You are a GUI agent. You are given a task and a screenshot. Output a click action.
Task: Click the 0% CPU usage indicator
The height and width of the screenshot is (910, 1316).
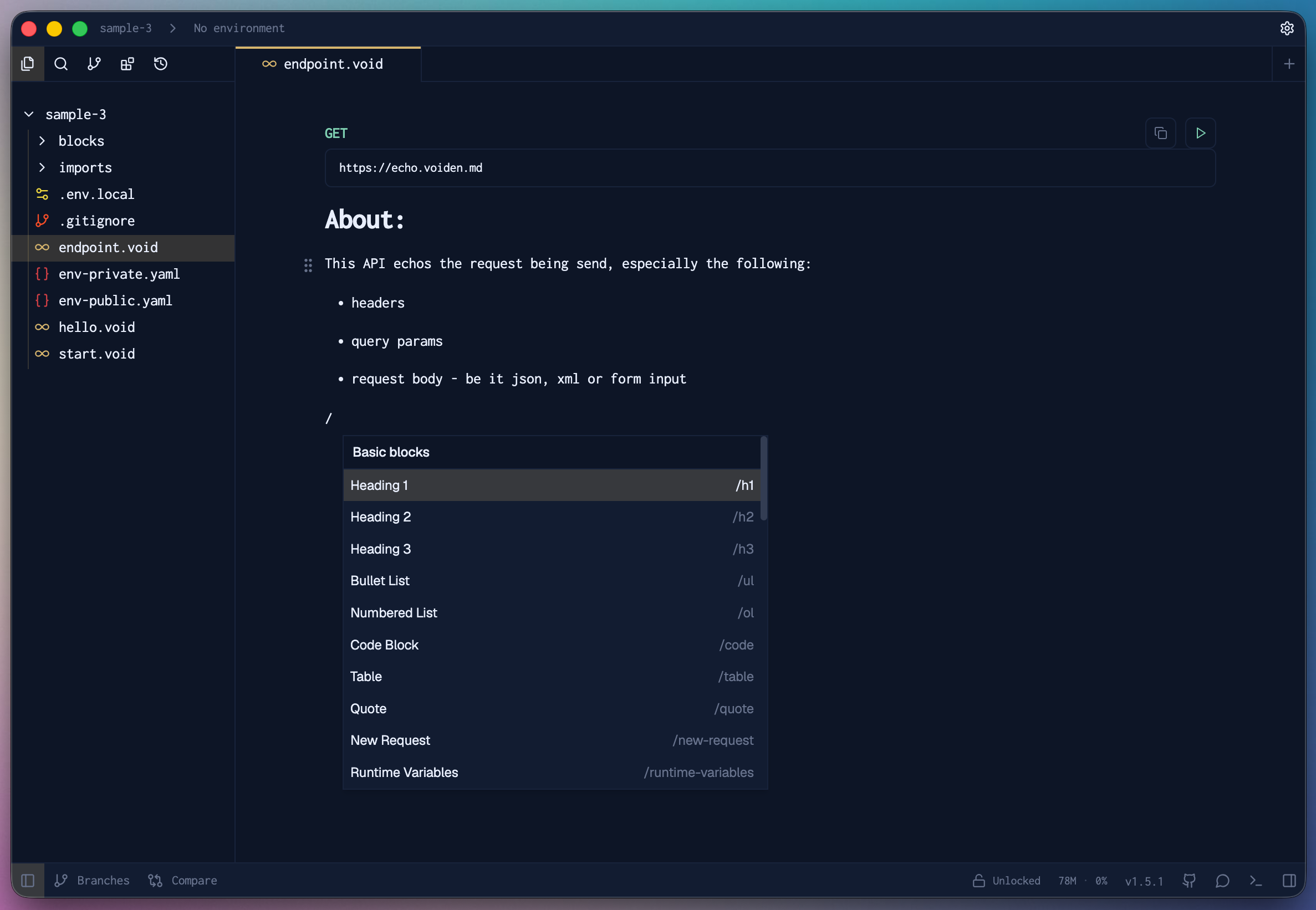coord(1101,881)
